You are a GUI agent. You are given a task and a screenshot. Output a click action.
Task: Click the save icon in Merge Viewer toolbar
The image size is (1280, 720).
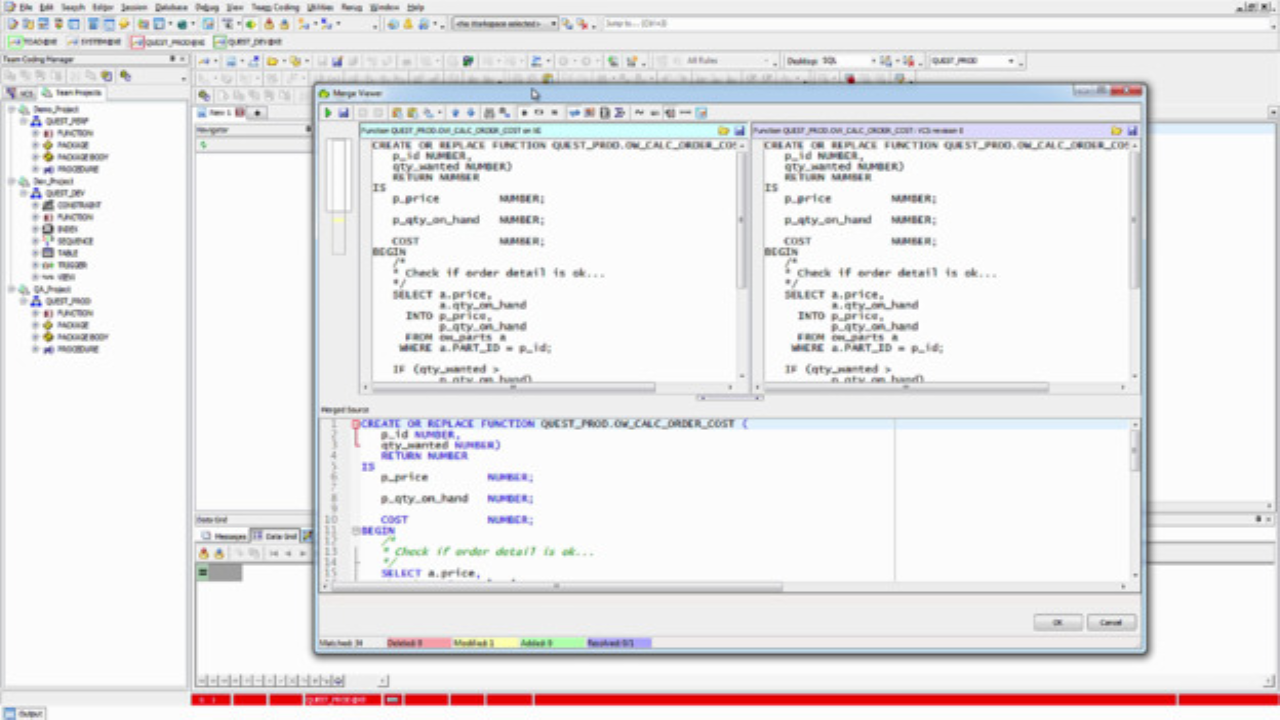pos(343,113)
